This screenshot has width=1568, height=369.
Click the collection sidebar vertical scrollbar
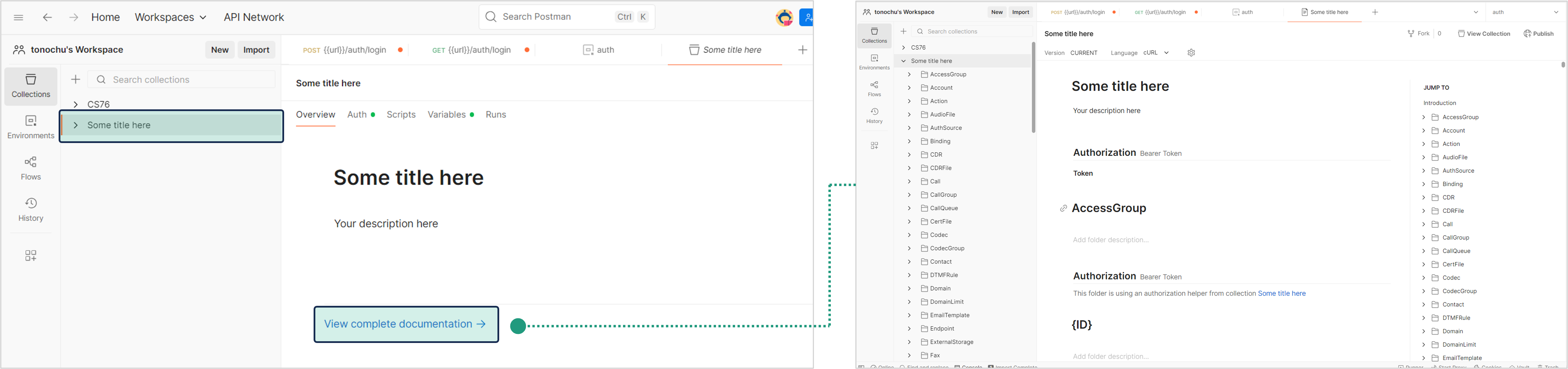(x=1033, y=88)
